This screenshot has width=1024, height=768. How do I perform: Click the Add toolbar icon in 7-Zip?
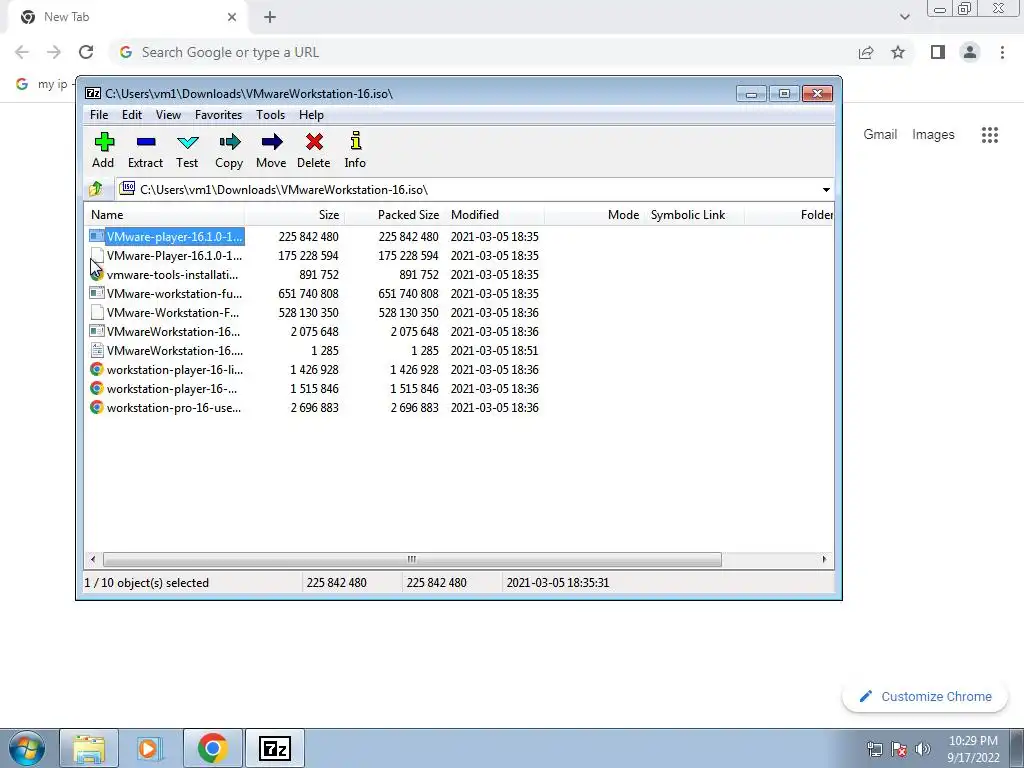pos(104,142)
